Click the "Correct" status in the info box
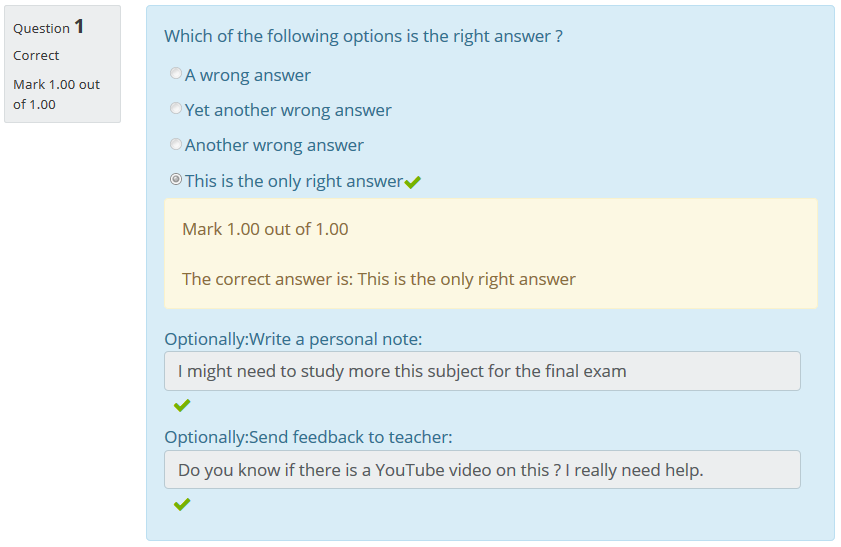This screenshot has height=547, width=841. point(36,56)
